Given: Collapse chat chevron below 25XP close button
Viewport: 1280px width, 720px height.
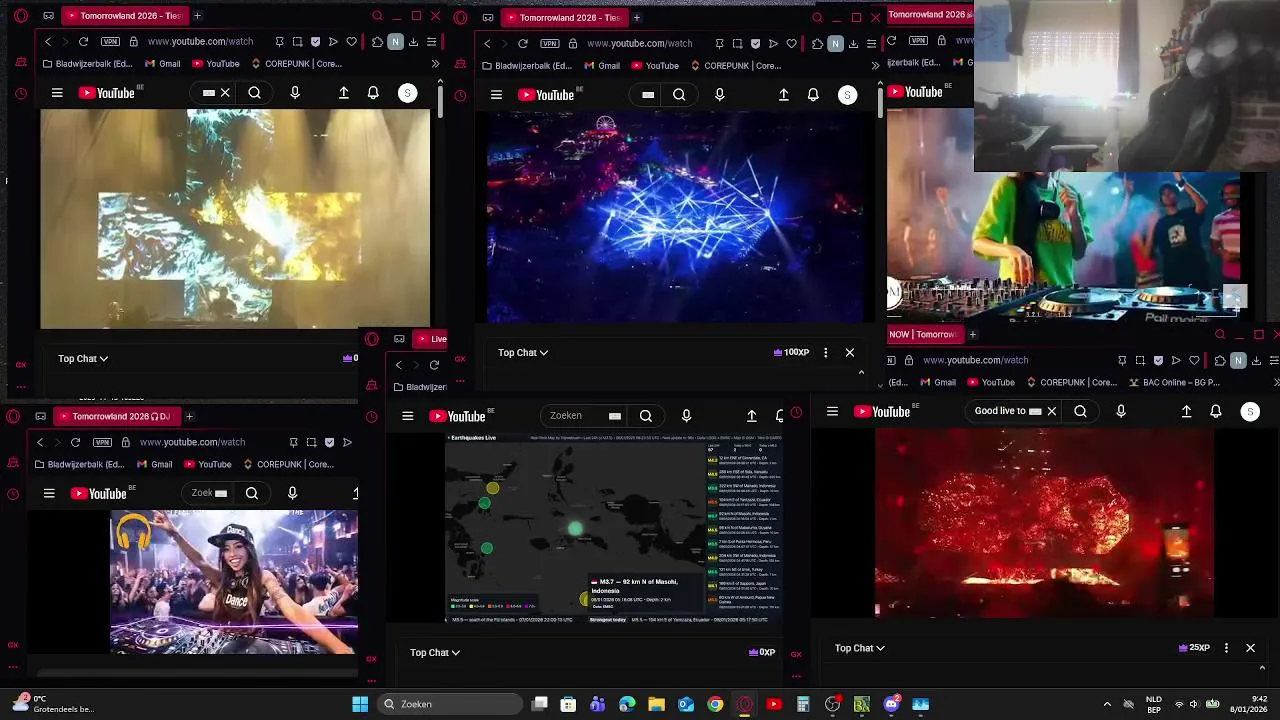Looking at the screenshot, I should pos(1261,667).
